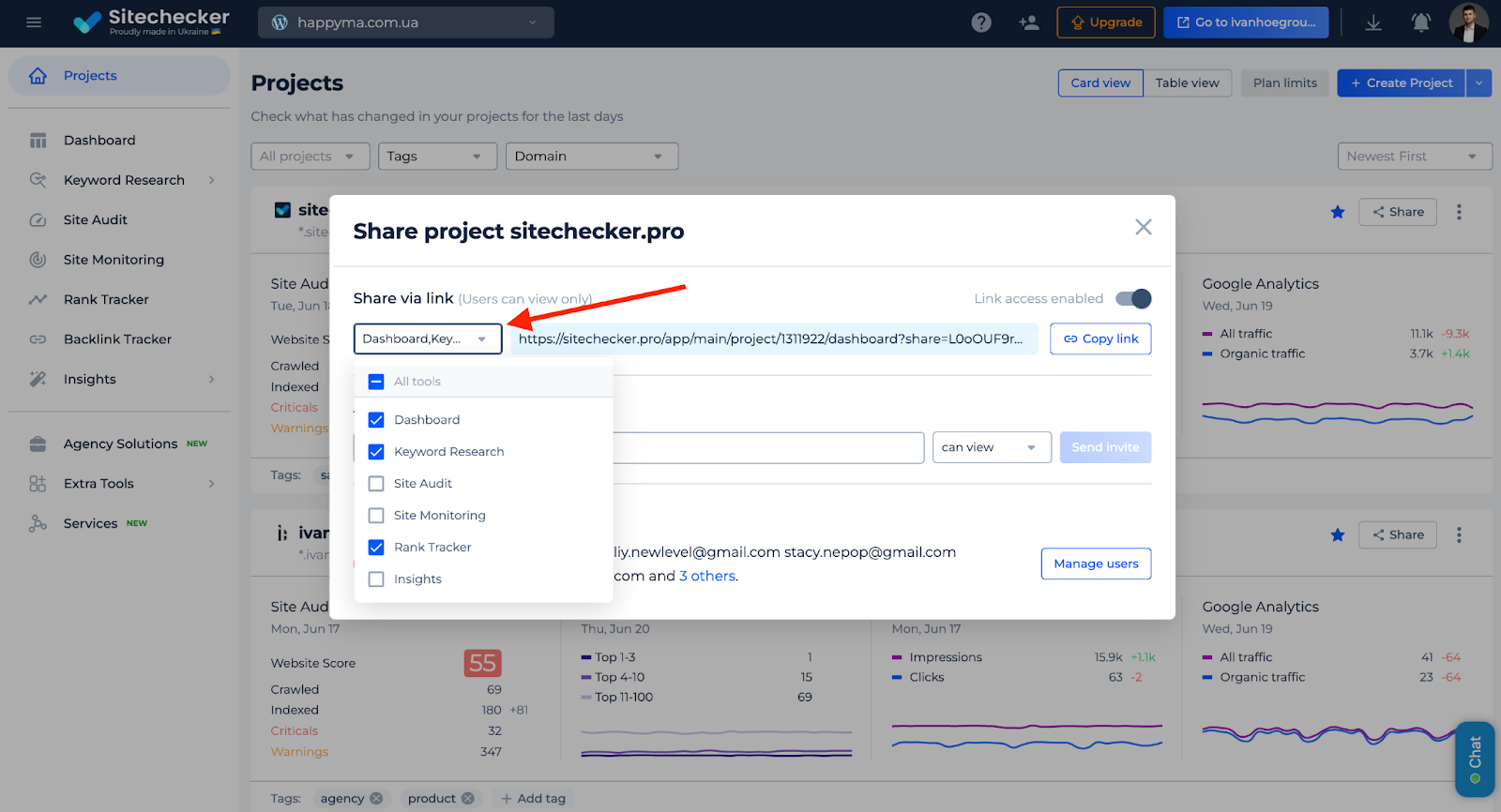Screen dimensions: 1501x812
Task: Click the Rank Tracker sidebar icon
Action: [38, 300]
